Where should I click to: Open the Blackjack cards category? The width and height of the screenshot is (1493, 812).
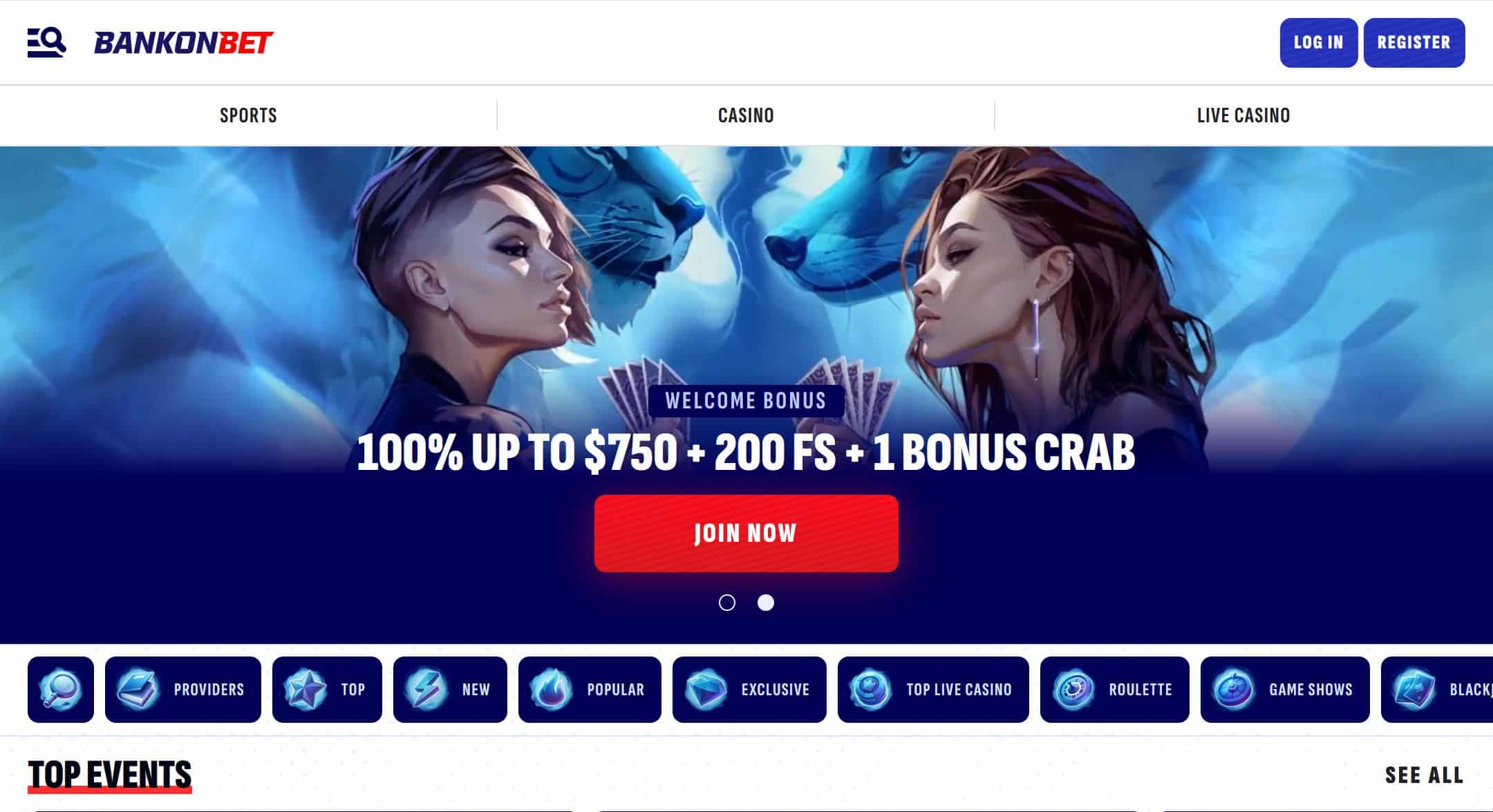pos(1437,689)
